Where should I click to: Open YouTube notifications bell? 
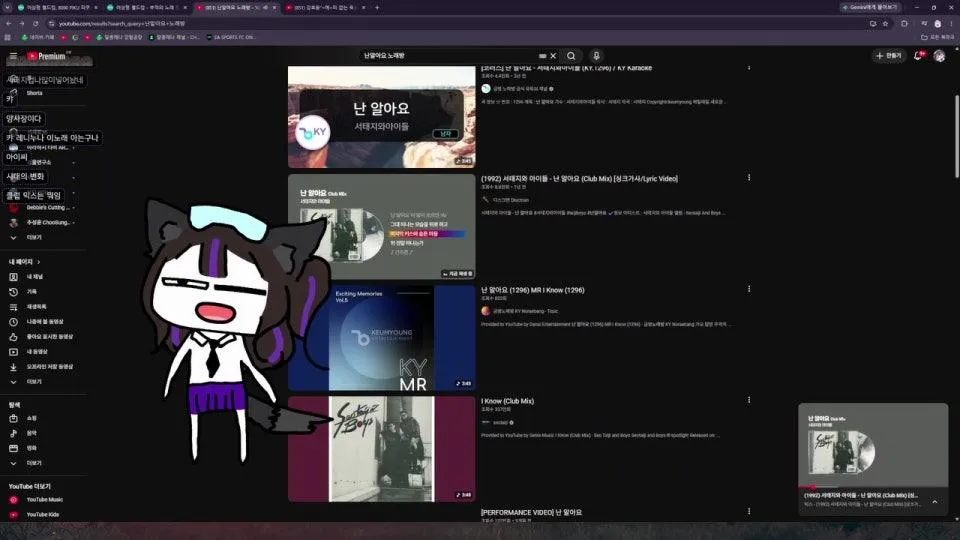918,56
